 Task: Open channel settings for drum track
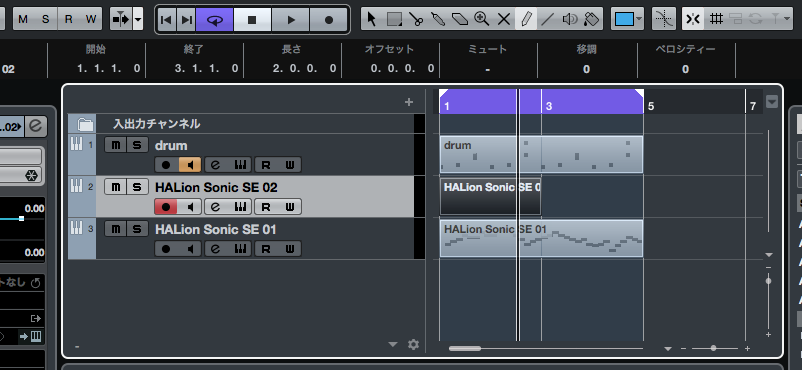pos(215,165)
